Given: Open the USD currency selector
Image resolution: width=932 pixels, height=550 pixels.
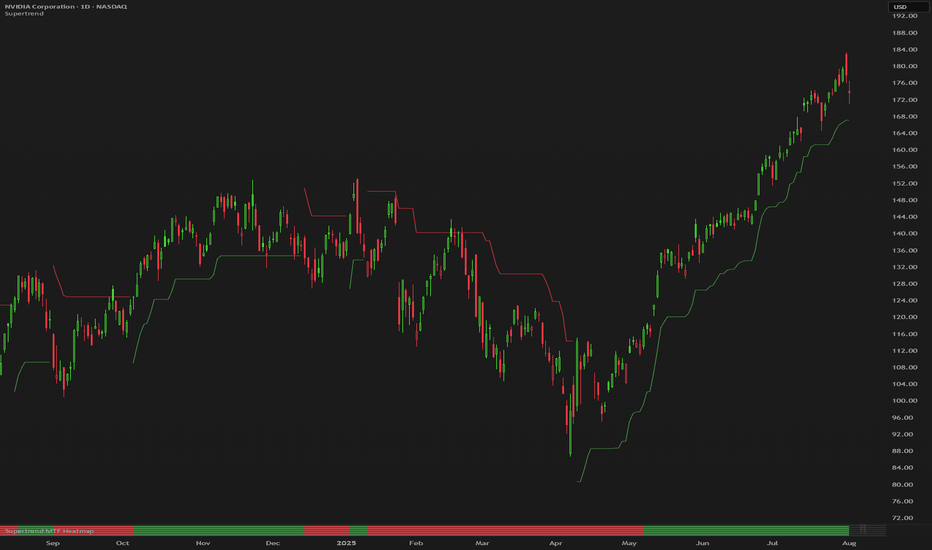Looking at the screenshot, I should click(x=908, y=7).
